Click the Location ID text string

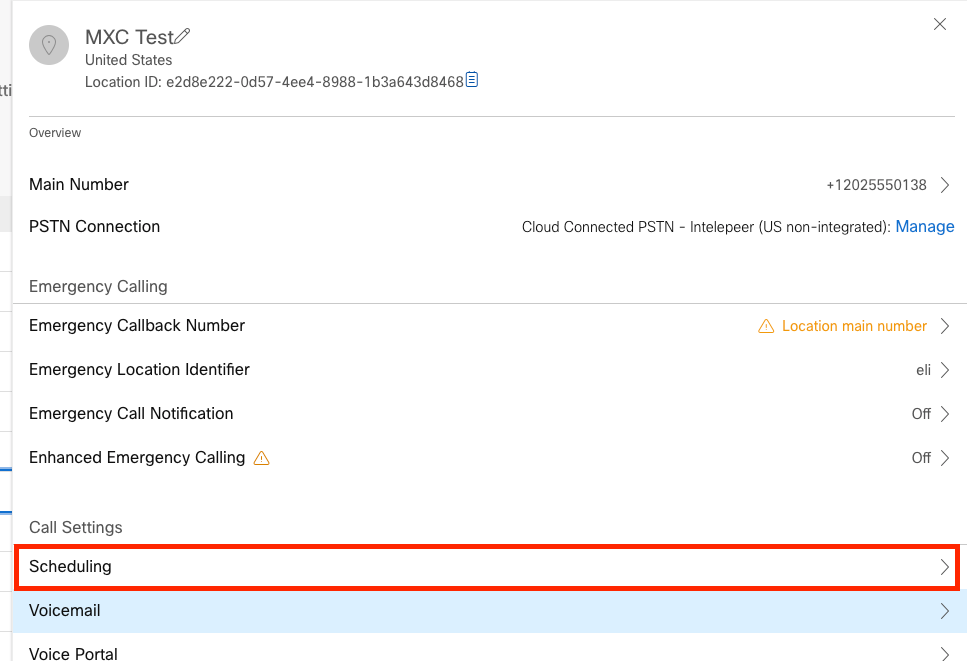[274, 82]
